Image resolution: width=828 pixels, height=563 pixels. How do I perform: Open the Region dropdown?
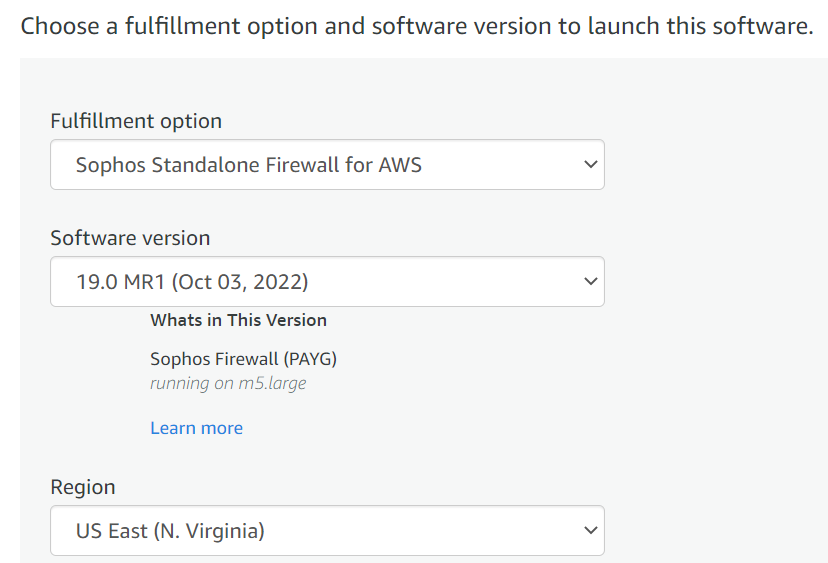[327, 531]
